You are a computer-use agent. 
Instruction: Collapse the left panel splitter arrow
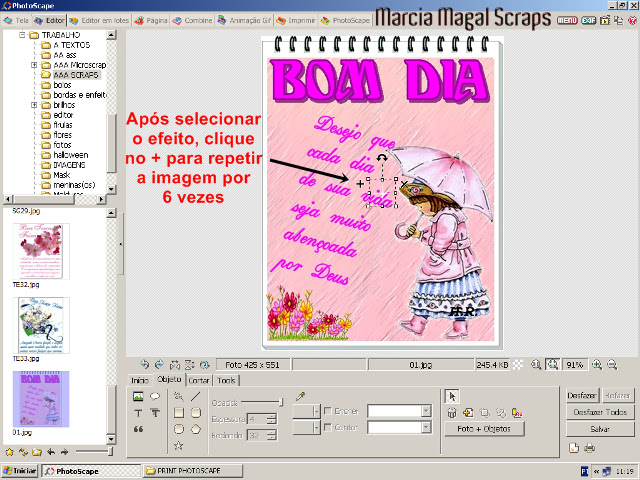pyautogui.click(x=120, y=244)
